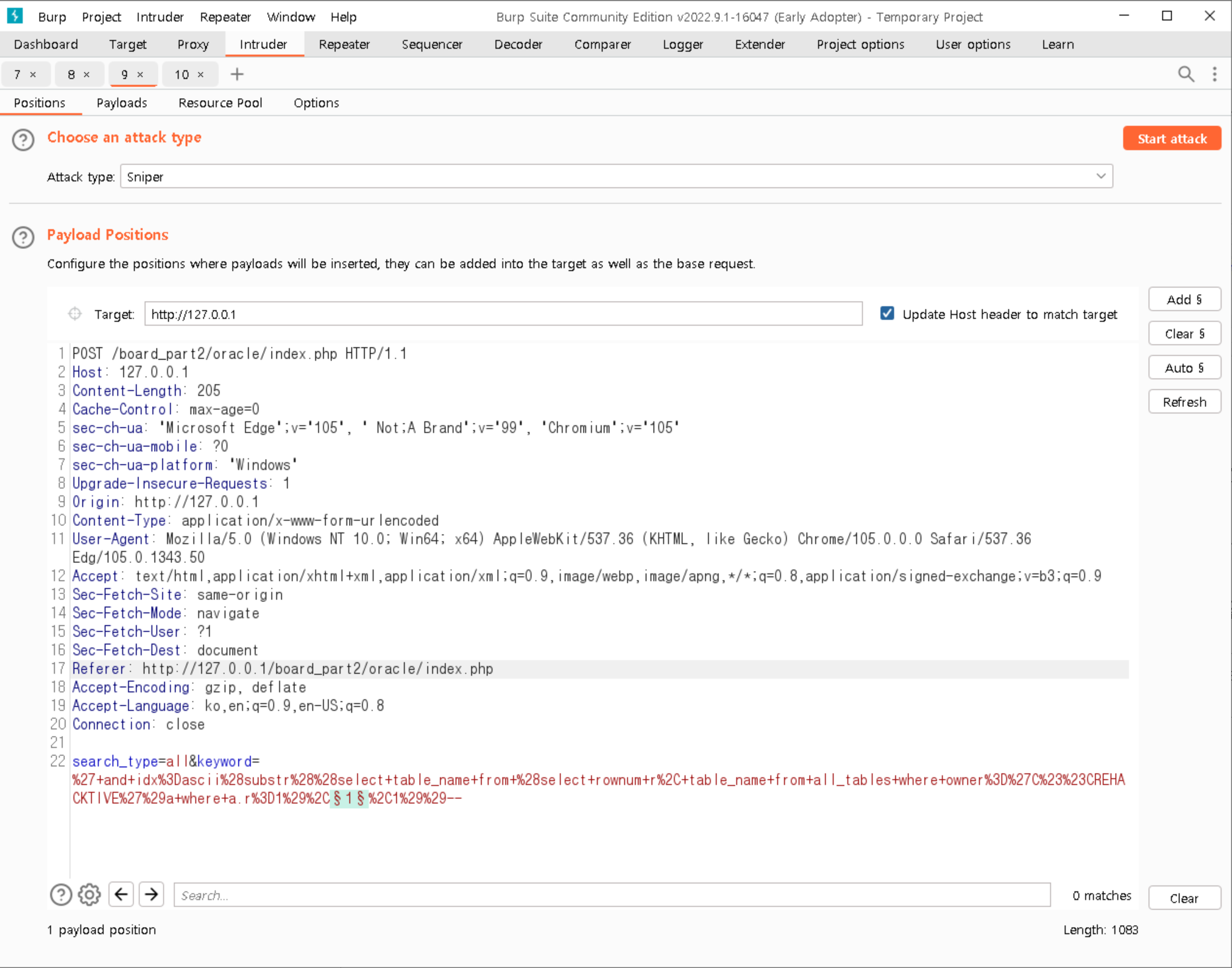
Task: Switch to the Decoder tab
Action: click(519, 44)
